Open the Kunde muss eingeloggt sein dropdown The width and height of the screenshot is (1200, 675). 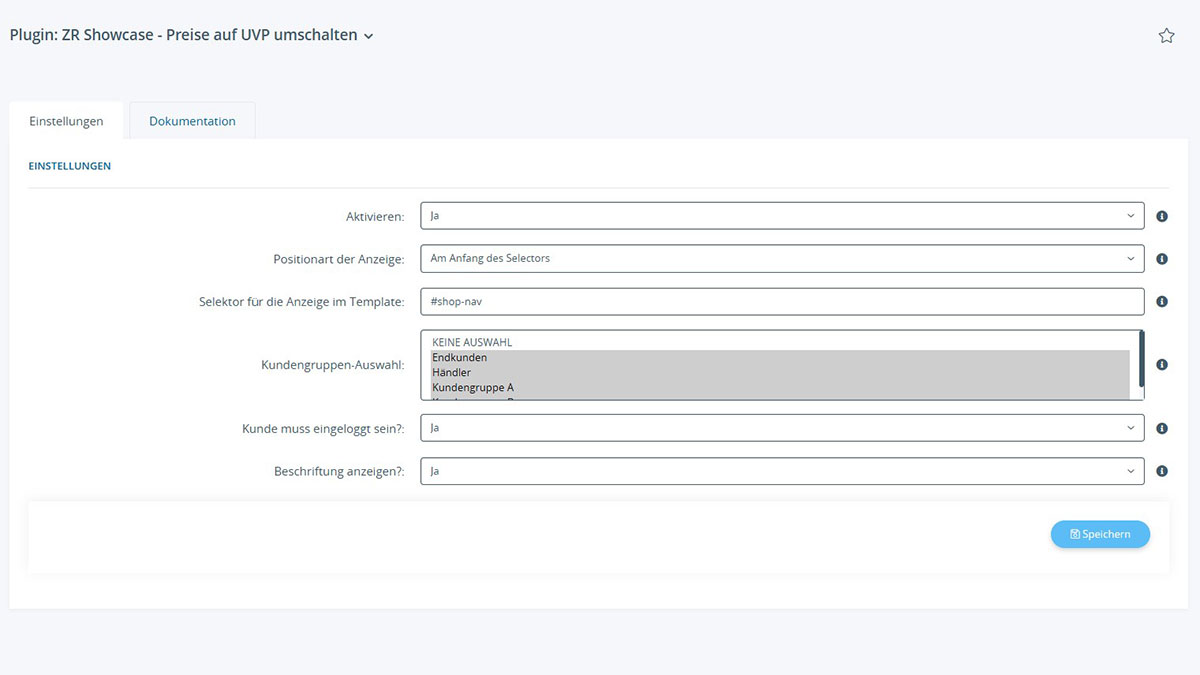pyautogui.click(x=781, y=428)
